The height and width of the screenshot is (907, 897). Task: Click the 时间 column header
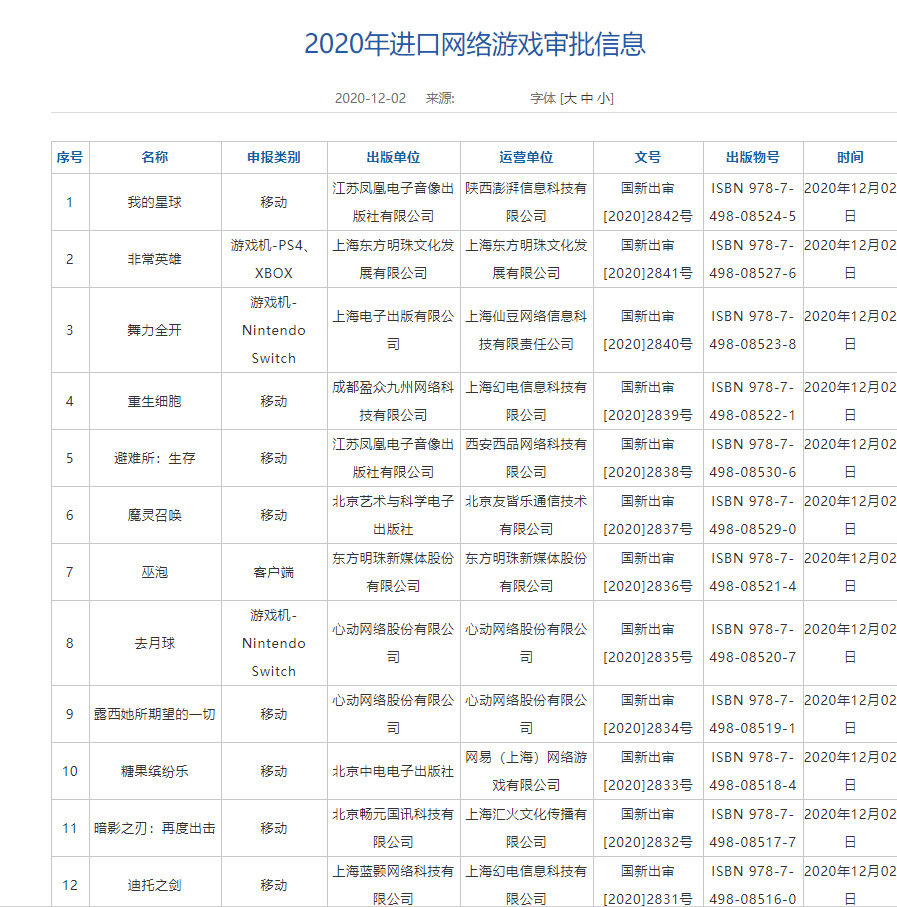850,157
